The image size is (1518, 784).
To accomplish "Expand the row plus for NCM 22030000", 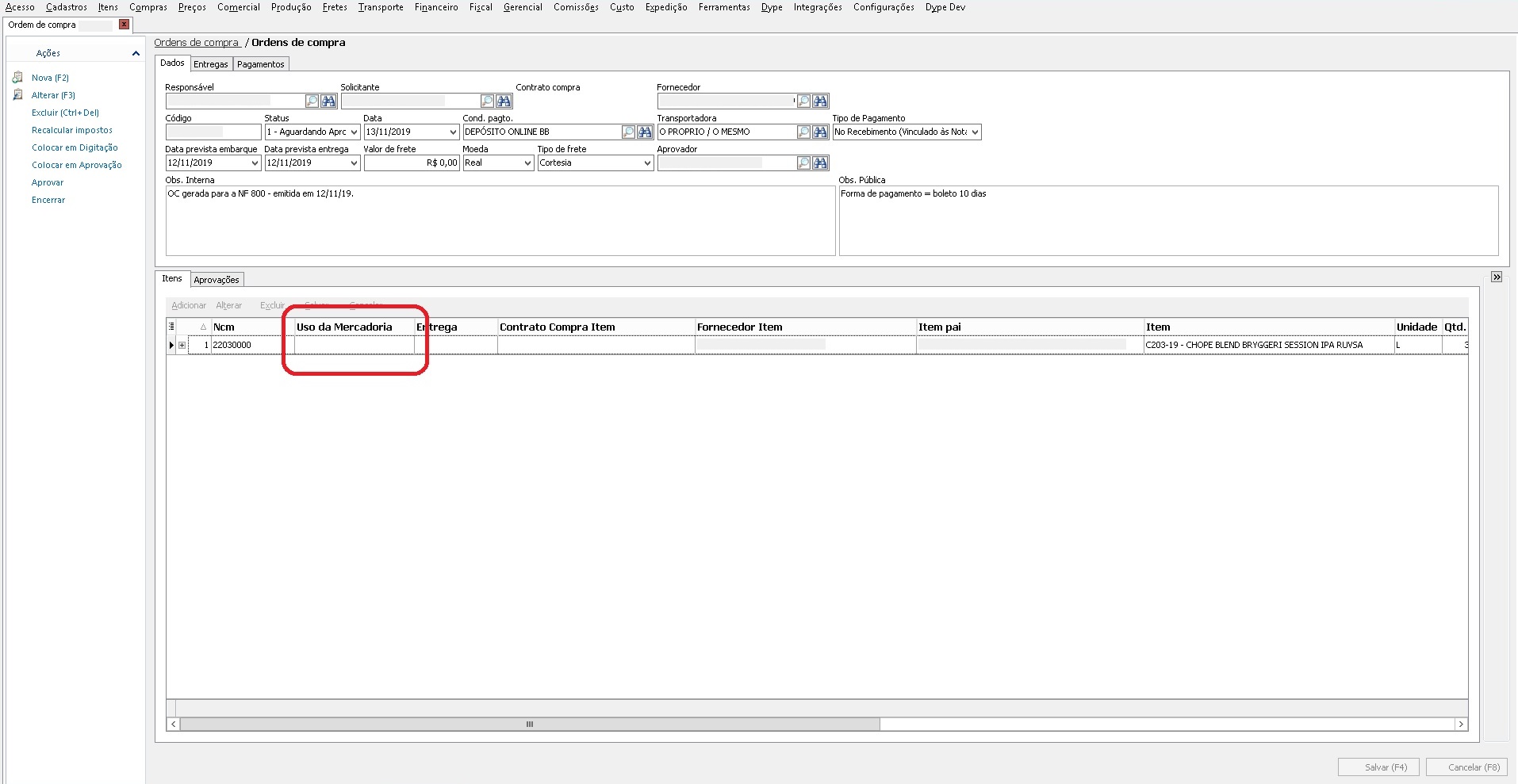I will [182, 346].
